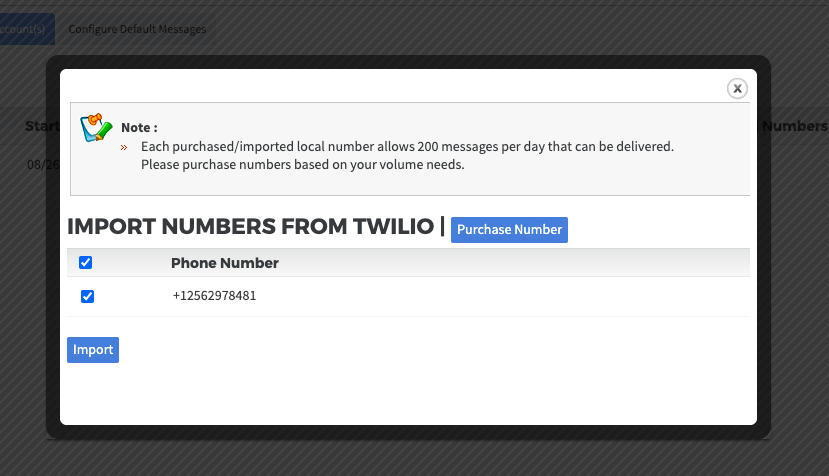
Task: Select the +12562978481 phone number text
Action: click(214, 296)
